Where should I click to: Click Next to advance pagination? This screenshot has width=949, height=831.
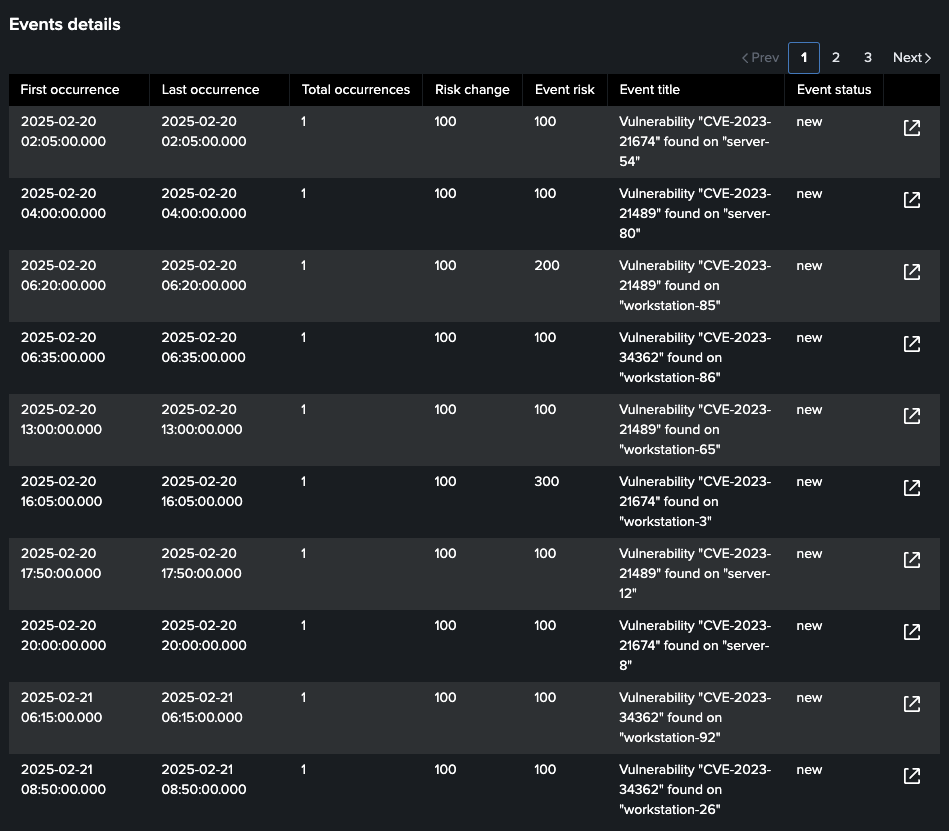(911, 58)
